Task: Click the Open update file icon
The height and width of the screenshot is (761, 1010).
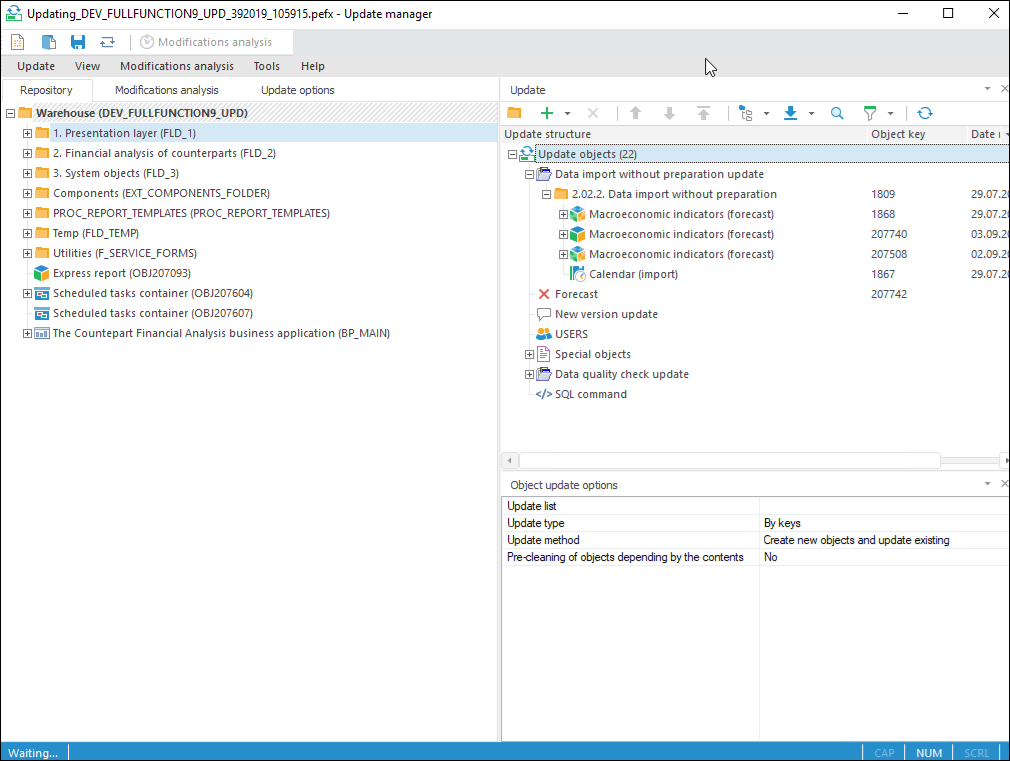Action: pyautogui.click(x=48, y=42)
